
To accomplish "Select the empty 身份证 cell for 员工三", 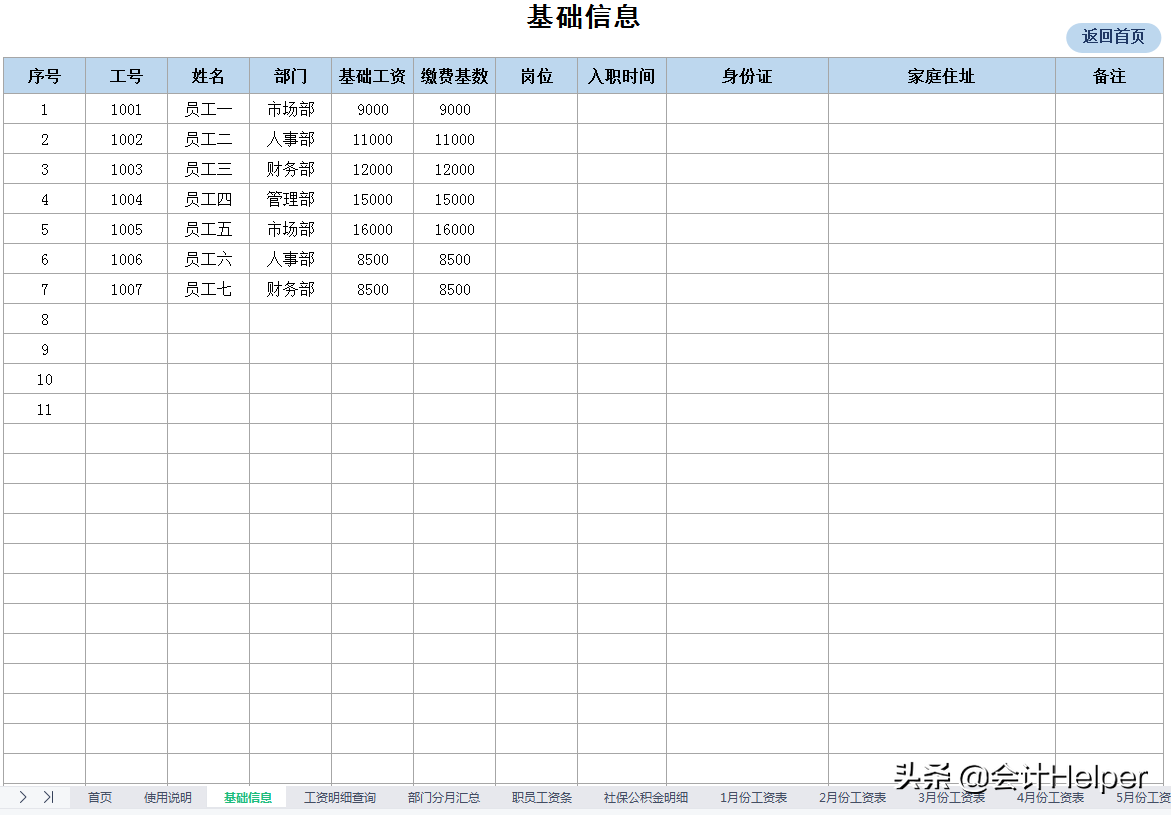I will point(748,169).
